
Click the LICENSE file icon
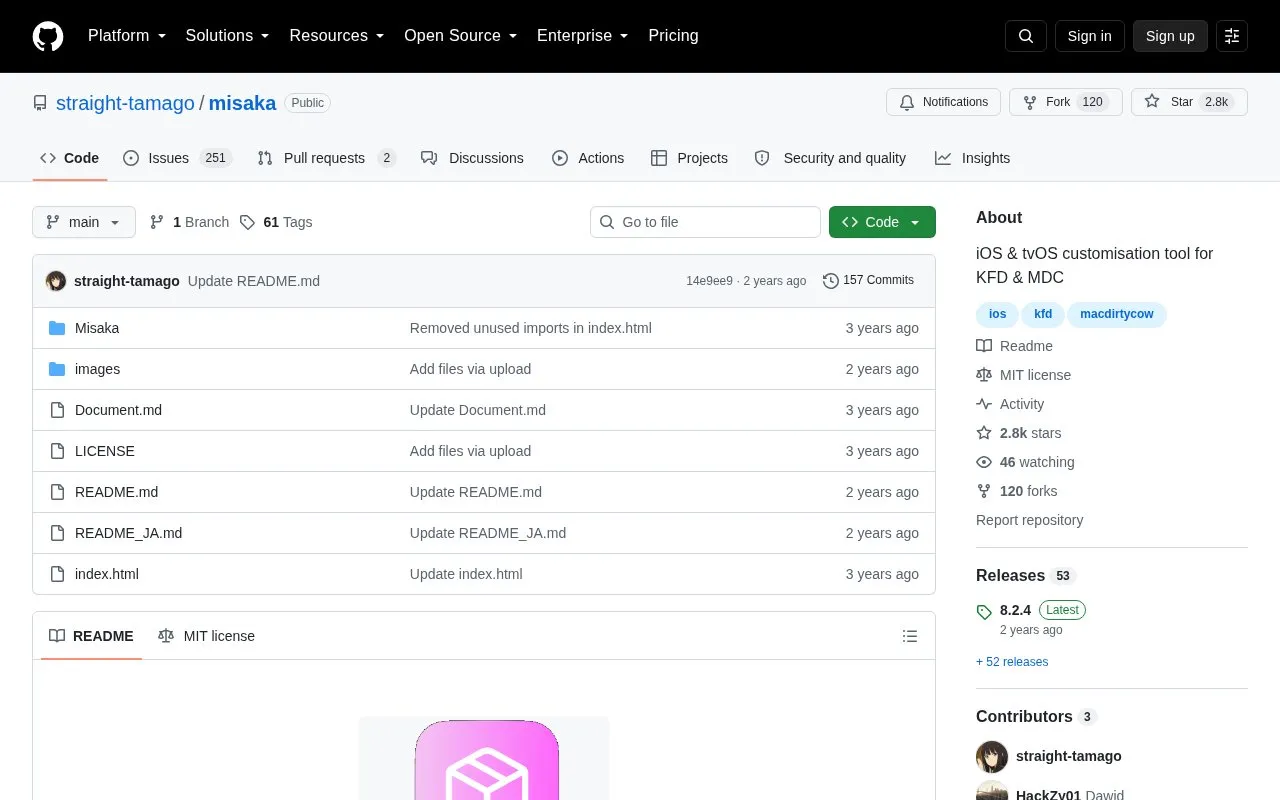57,451
